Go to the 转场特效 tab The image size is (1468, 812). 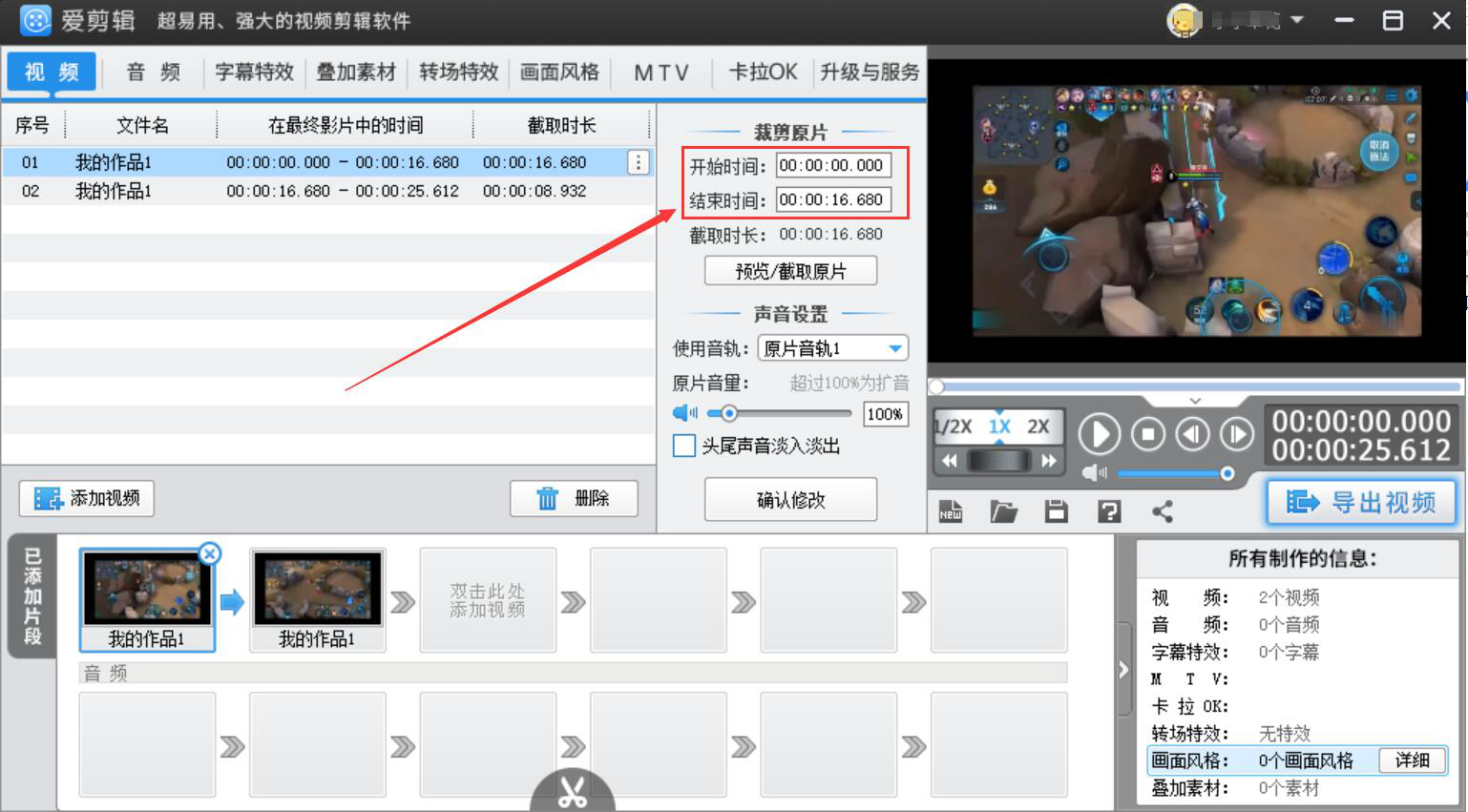(x=459, y=73)
